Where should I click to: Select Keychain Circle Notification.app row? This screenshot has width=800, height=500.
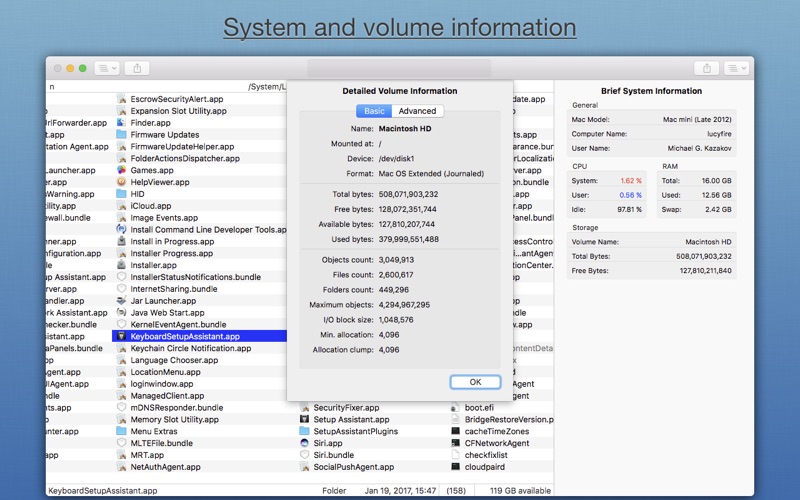coord(199,348)
